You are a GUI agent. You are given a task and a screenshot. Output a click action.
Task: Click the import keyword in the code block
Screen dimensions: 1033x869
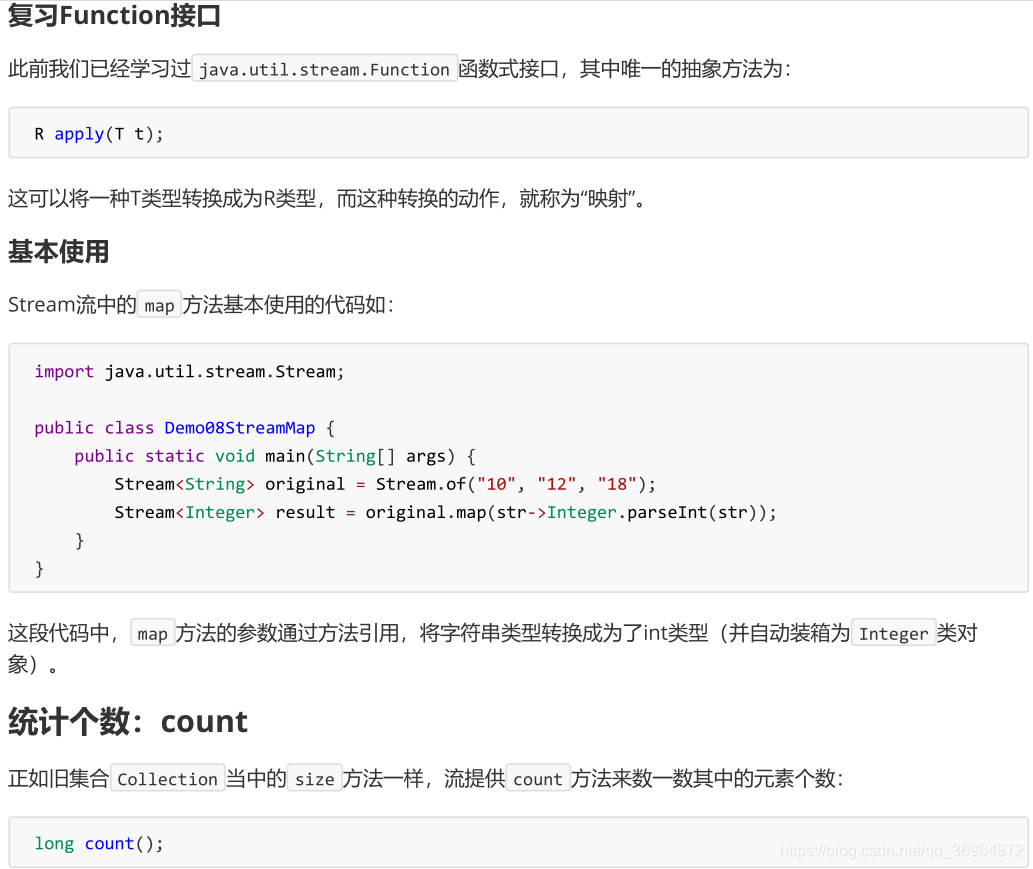[x=64, y=372]
